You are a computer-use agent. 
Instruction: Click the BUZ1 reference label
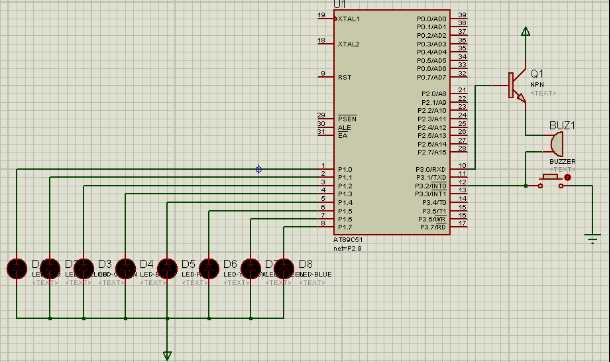(562, 126)
